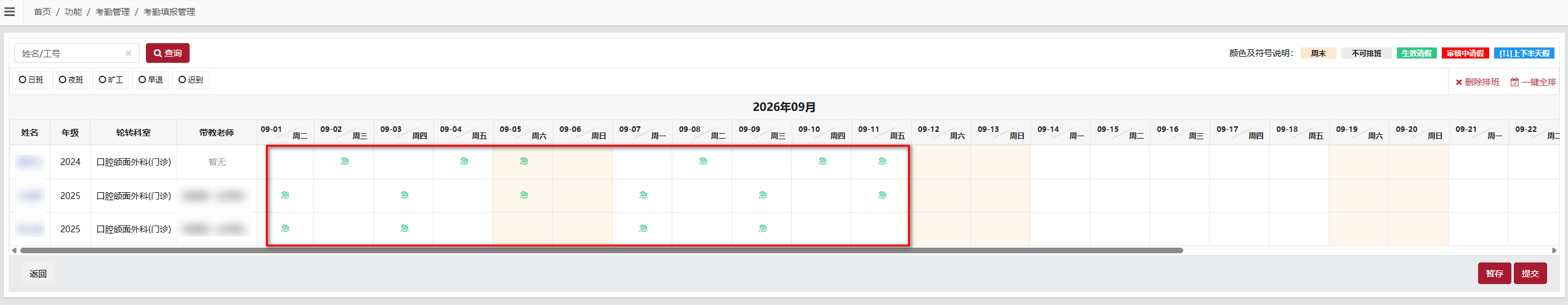Screen dimensions: 1568x305
Task: Click the 2026年09月 month title
Action: [784, 107]
